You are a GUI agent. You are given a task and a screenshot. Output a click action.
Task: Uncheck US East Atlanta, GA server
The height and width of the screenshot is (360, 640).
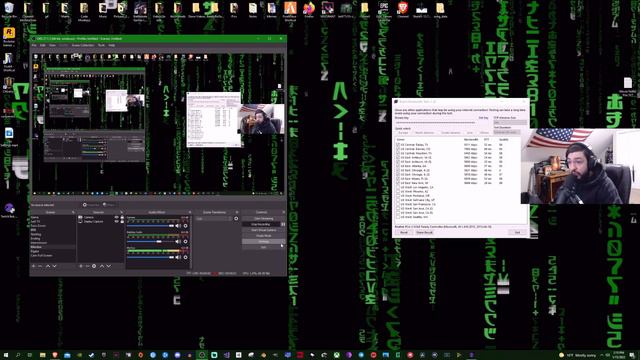398,166
